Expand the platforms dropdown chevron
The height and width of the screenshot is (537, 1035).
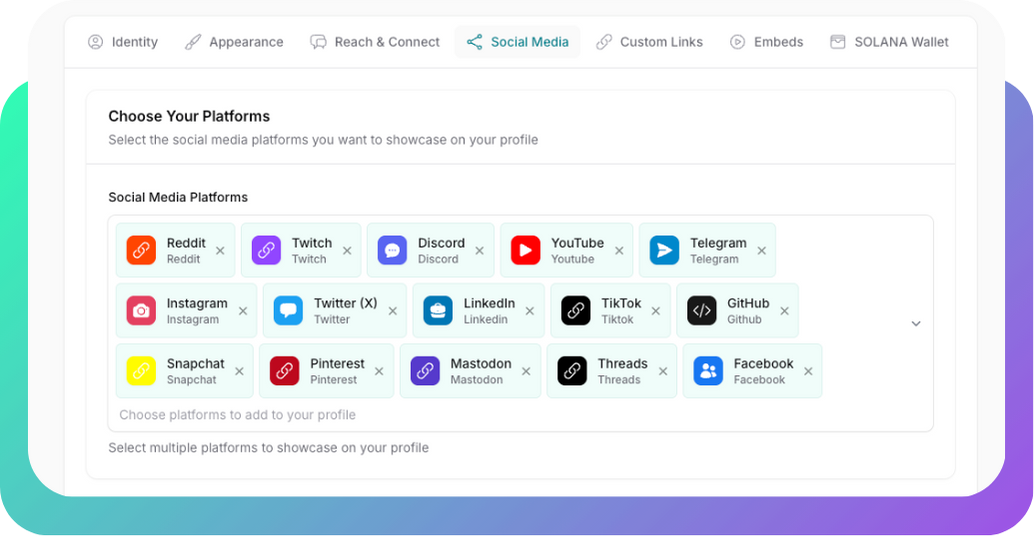[915, 324]
